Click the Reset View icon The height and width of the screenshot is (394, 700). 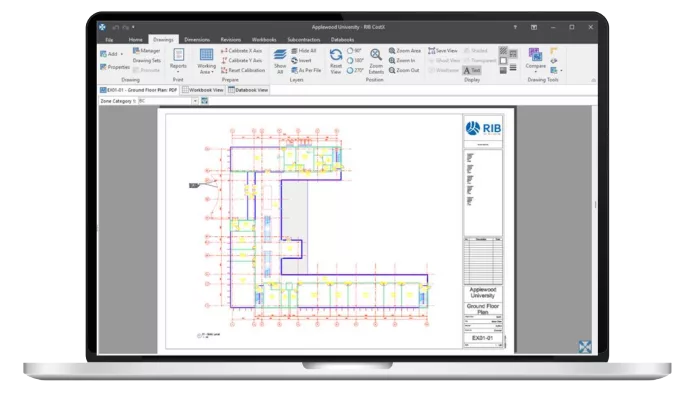coord(336,55)
